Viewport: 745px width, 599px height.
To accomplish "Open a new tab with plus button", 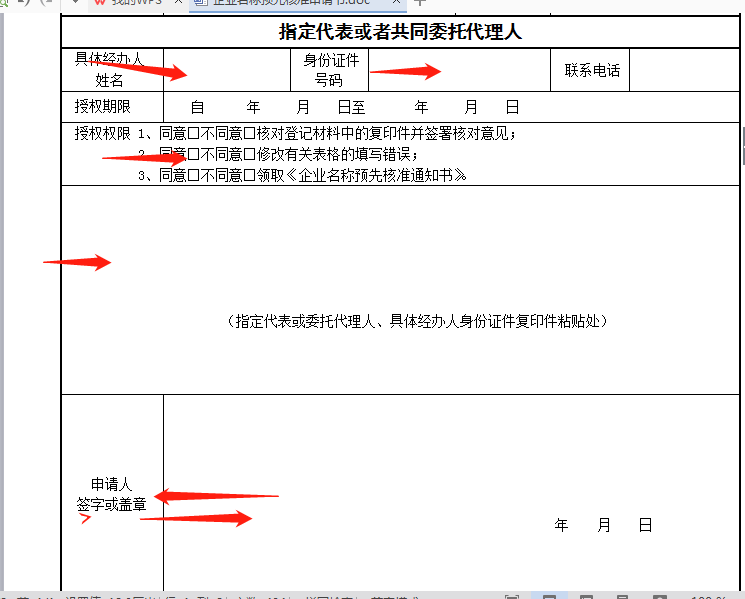I will click(420, 3).
